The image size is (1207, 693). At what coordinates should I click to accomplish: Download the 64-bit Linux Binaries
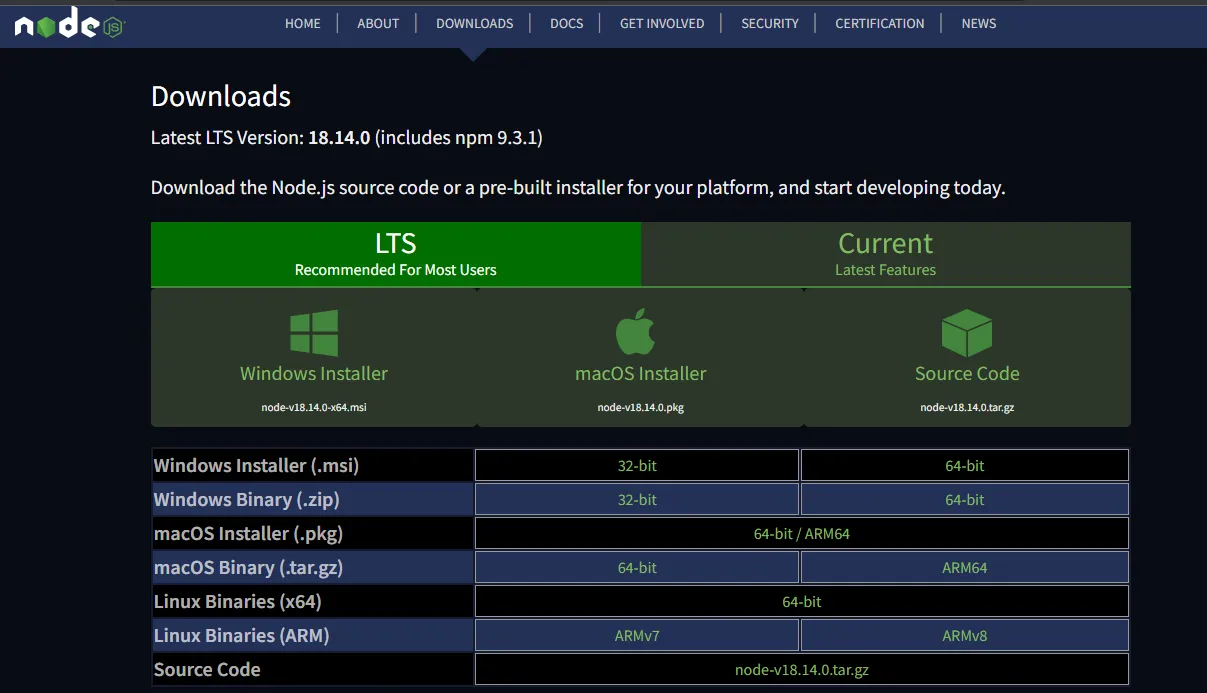click(801, 601)
